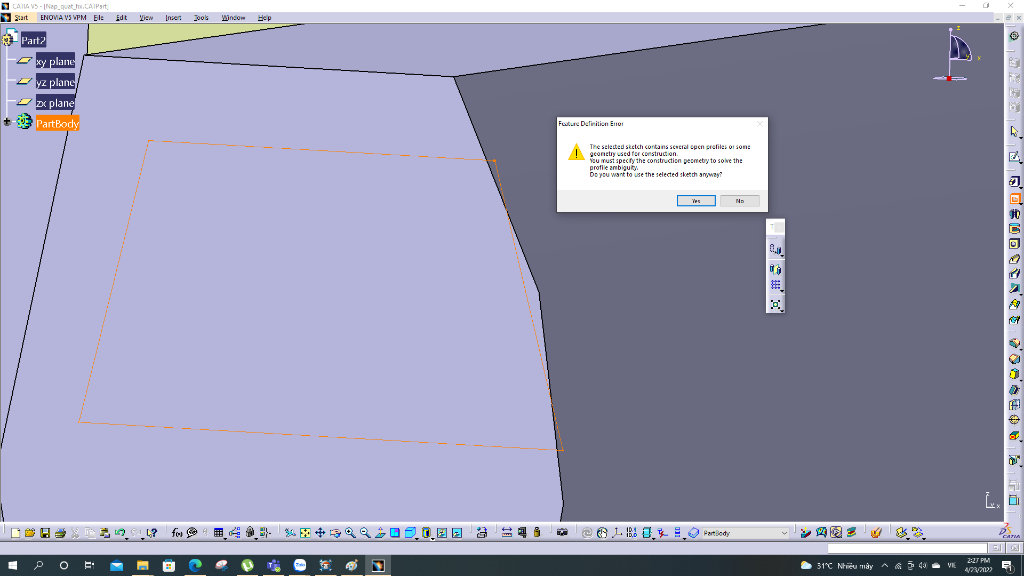Click the Yes button to accept the sketch
Viewport: 1024px width, 576px height.
[x=695, y=200]
